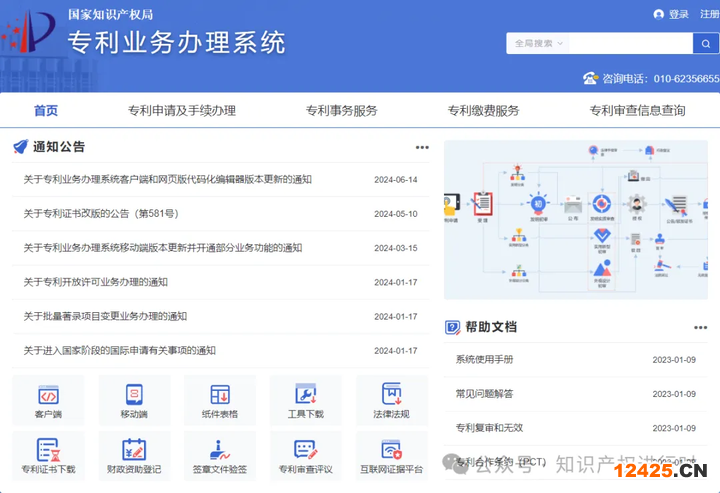The width and height of the screenshot is (720, 493).
Task: Click the 工具下载 tools download icon
Action: (306, 400)
